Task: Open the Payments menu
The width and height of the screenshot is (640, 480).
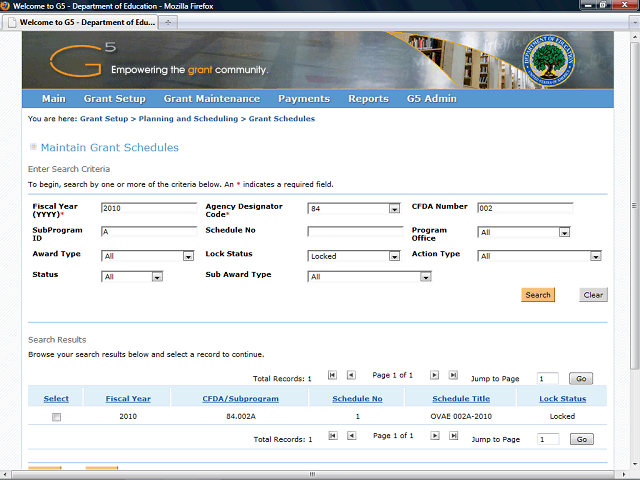Action: [x=304, y=99]
